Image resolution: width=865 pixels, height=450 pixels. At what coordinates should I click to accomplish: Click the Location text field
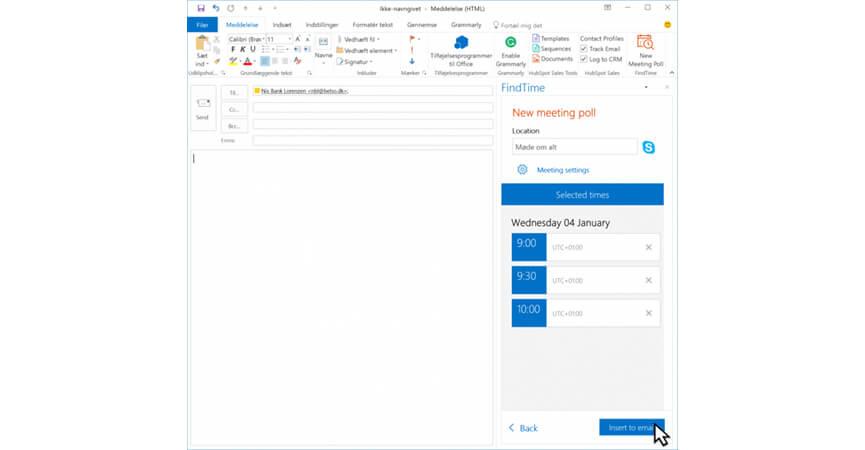(x=573, y=147)
